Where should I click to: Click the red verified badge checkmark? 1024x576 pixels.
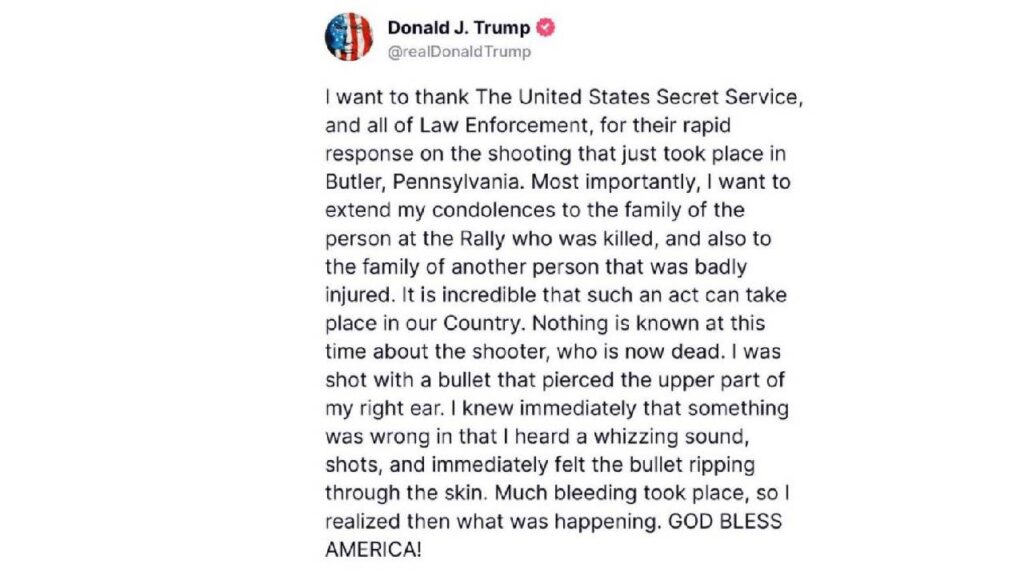click(546, 27)
